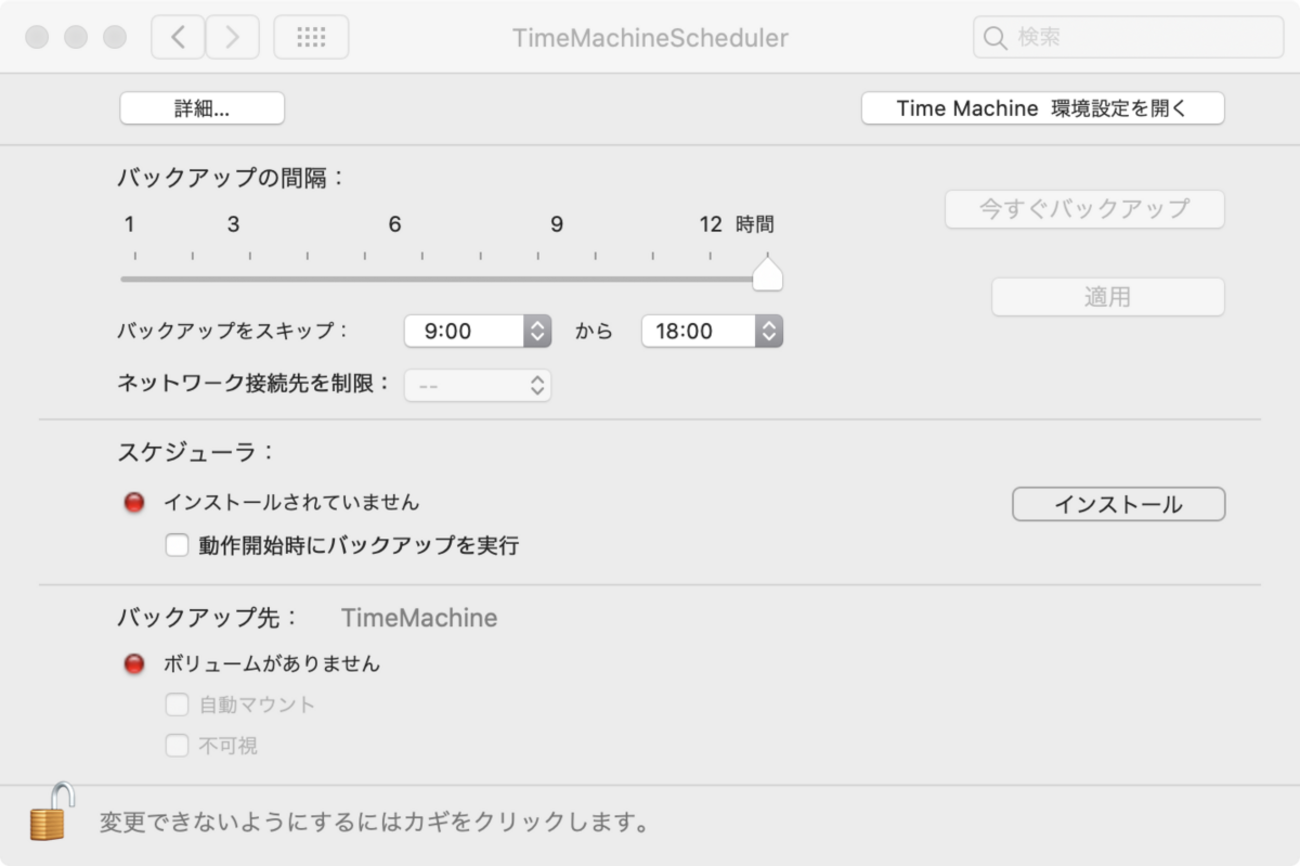Click the インストール button

coord(1119,504)
